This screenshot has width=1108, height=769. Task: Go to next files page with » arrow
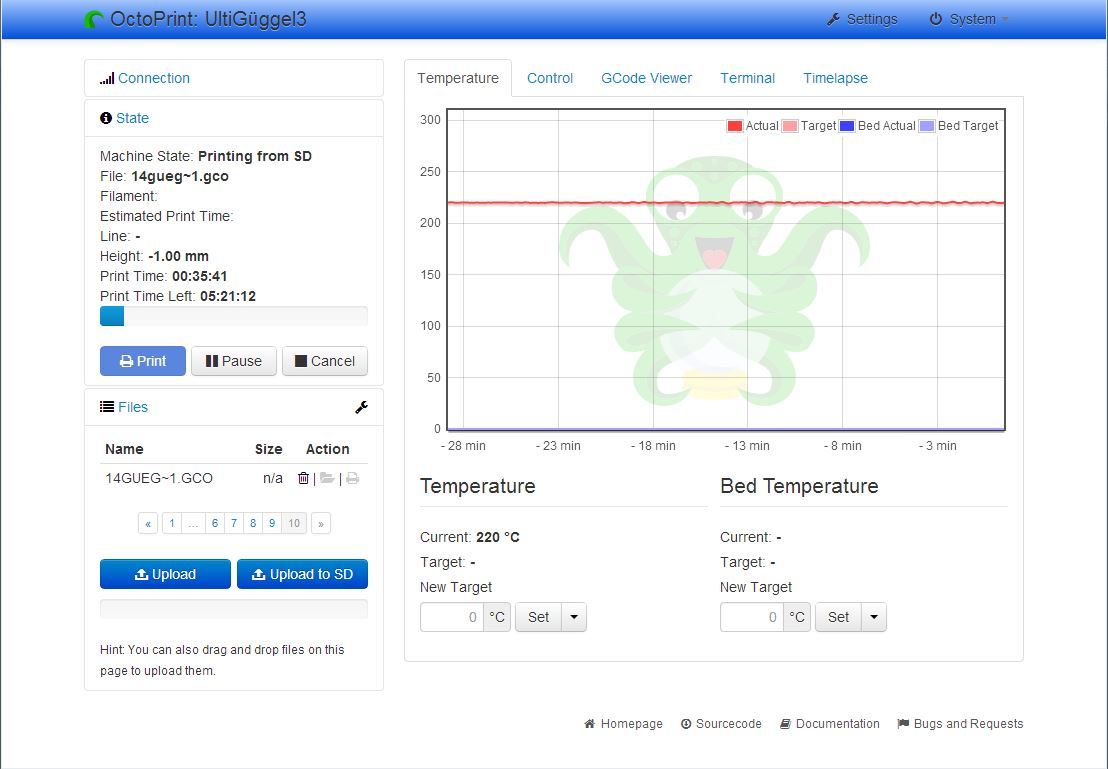321,523
